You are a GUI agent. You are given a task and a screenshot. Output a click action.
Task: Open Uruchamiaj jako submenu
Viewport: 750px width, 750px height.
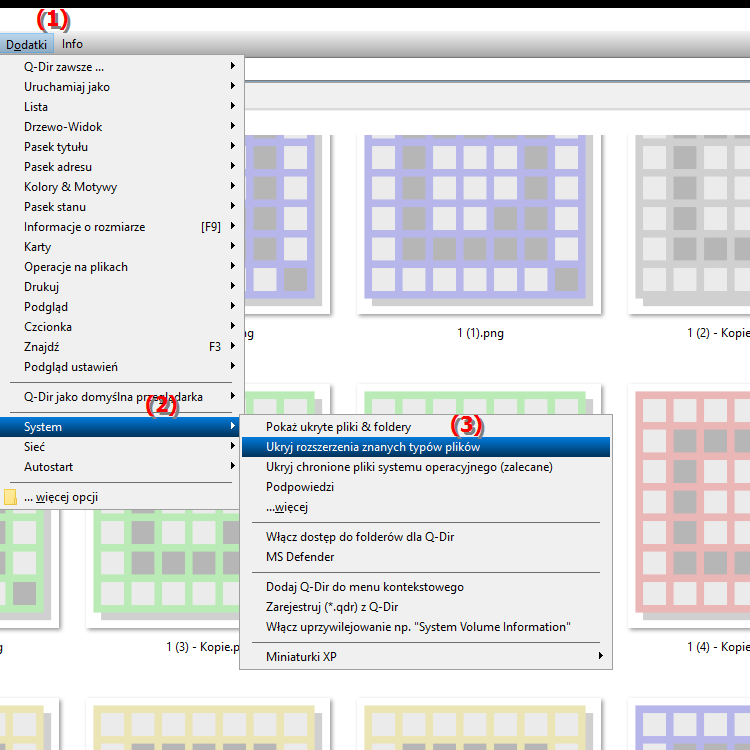tap(122, 87)
